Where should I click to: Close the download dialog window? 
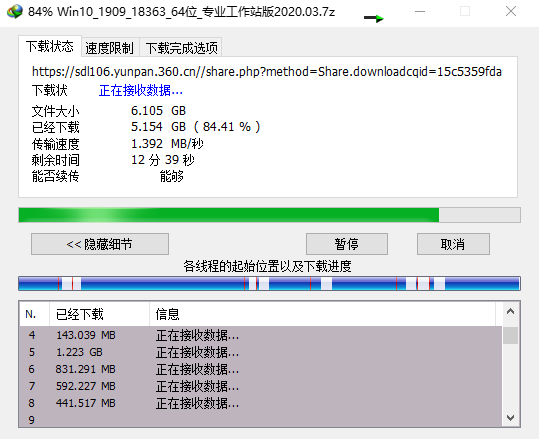pyautogui.click(x=511, y=12)
